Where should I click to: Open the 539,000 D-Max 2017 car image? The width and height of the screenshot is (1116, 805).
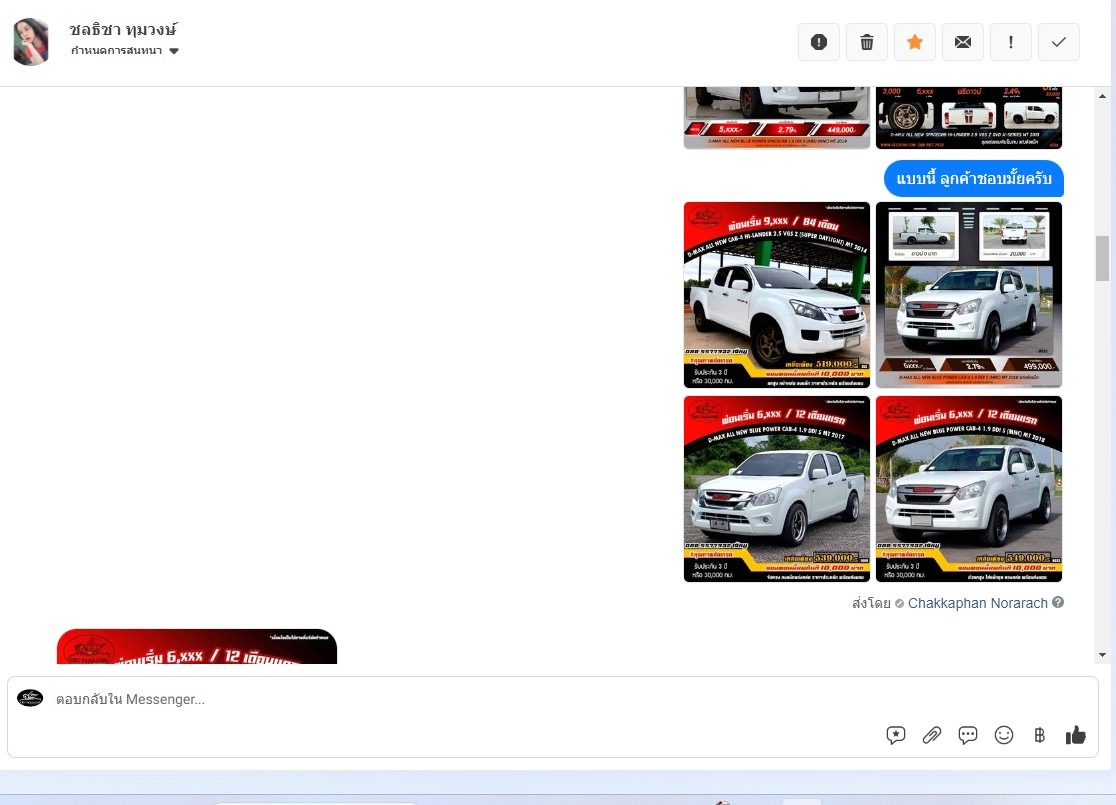coord(777,489)
